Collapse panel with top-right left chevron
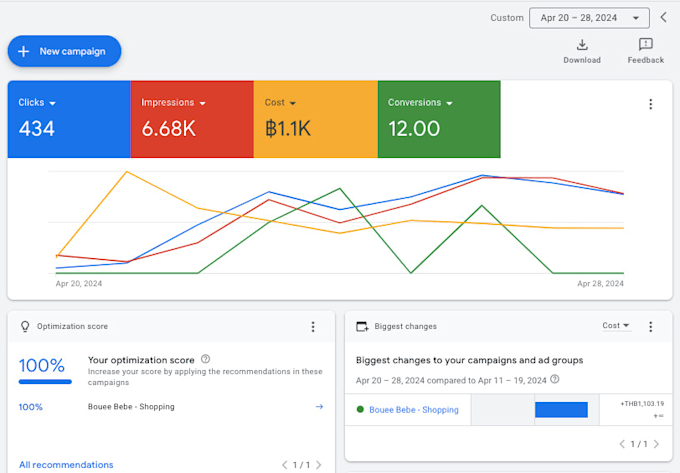This screenshot has height=473, width=680. (664, 17)
